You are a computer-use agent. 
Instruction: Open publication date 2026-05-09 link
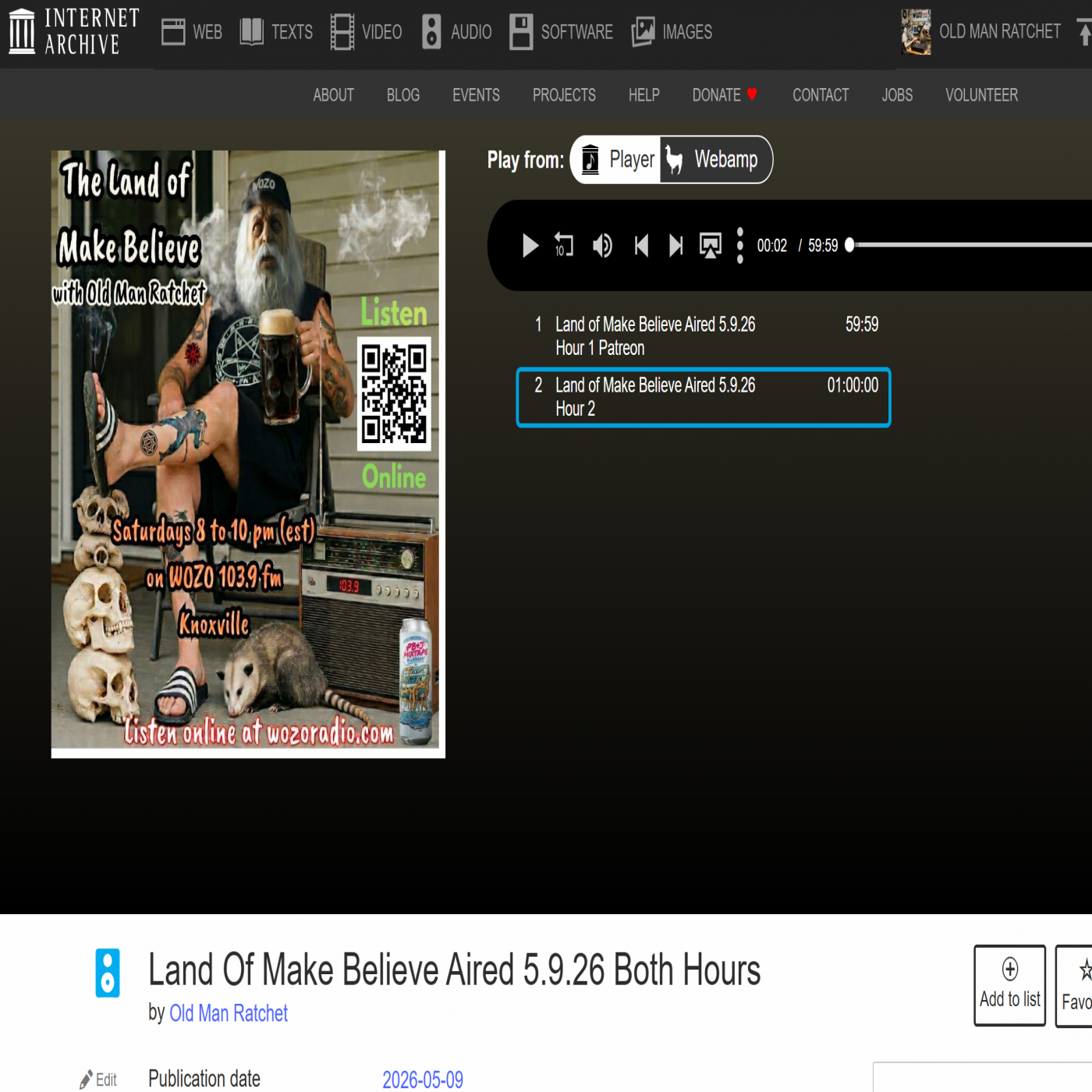click(423, 1080)
